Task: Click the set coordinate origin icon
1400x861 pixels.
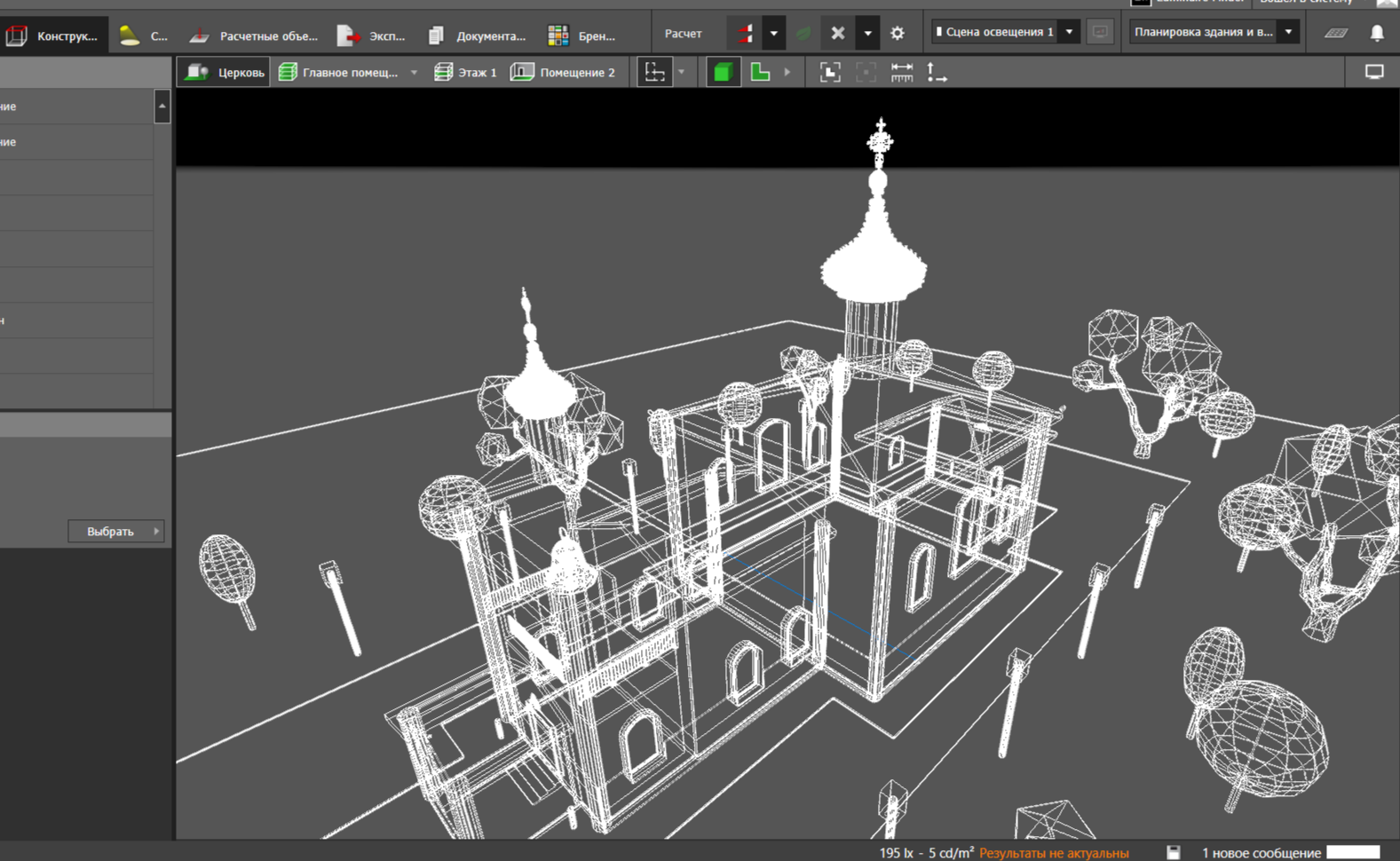Action: 937,73
